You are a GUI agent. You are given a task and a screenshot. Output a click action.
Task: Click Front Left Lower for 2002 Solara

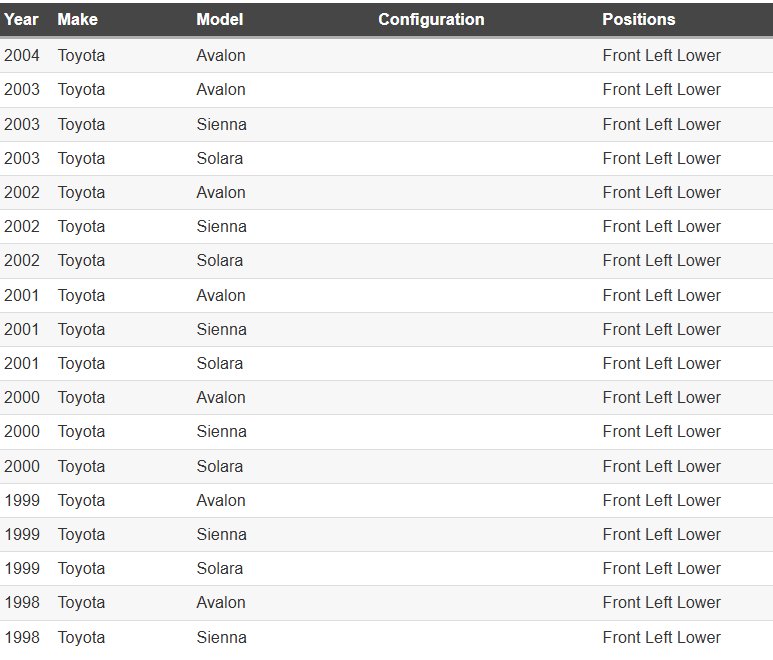(661, 260)
